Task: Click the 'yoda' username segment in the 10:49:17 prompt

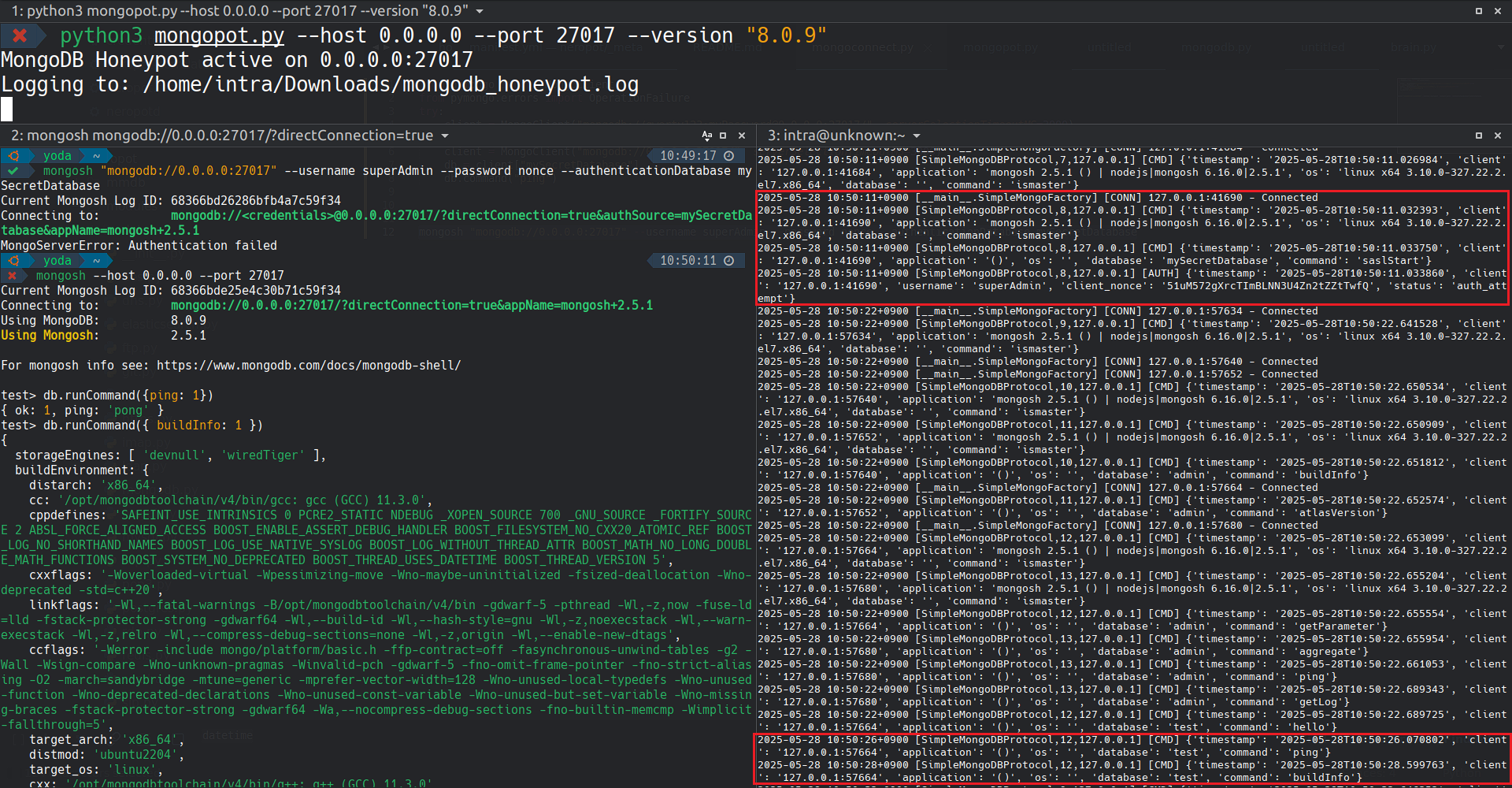Action: pyautogui.click(x=57, y=156)
